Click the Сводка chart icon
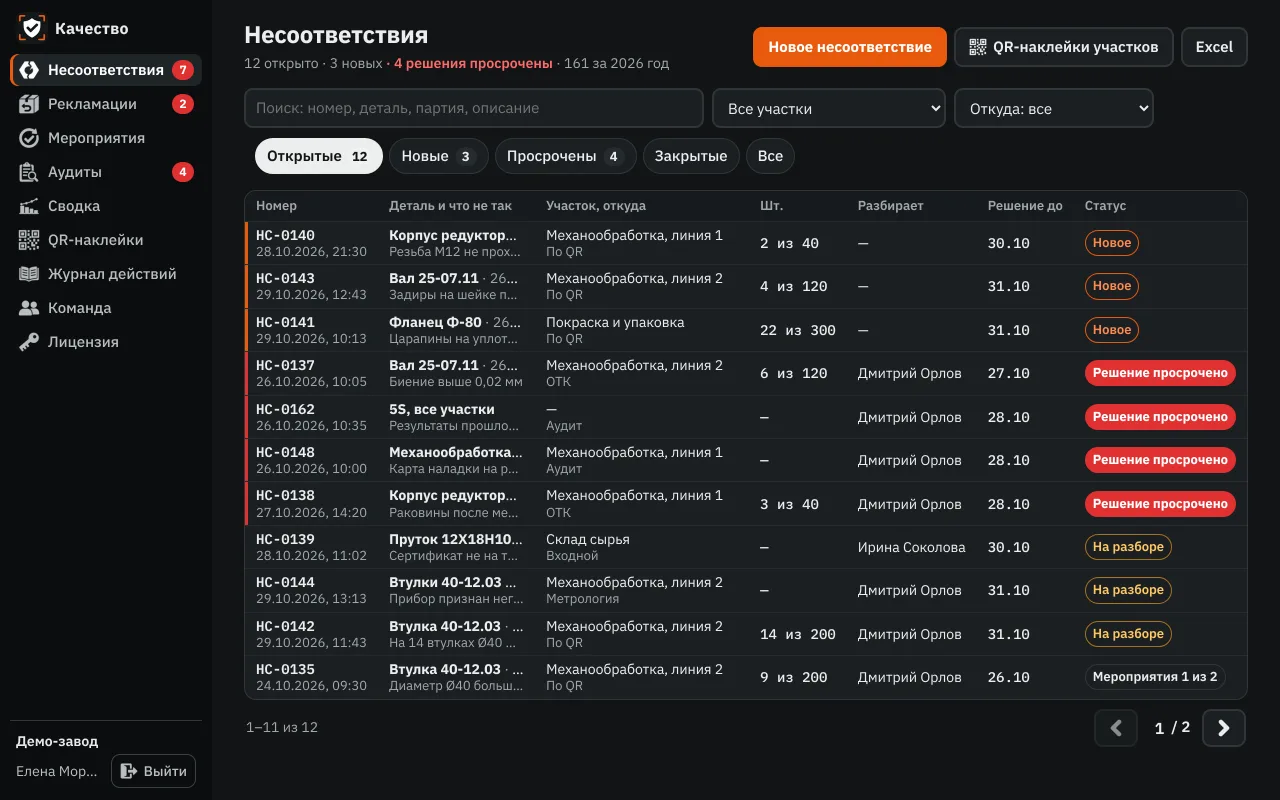Viewport: 1280px width, 800px height. [x=29, y=206]
